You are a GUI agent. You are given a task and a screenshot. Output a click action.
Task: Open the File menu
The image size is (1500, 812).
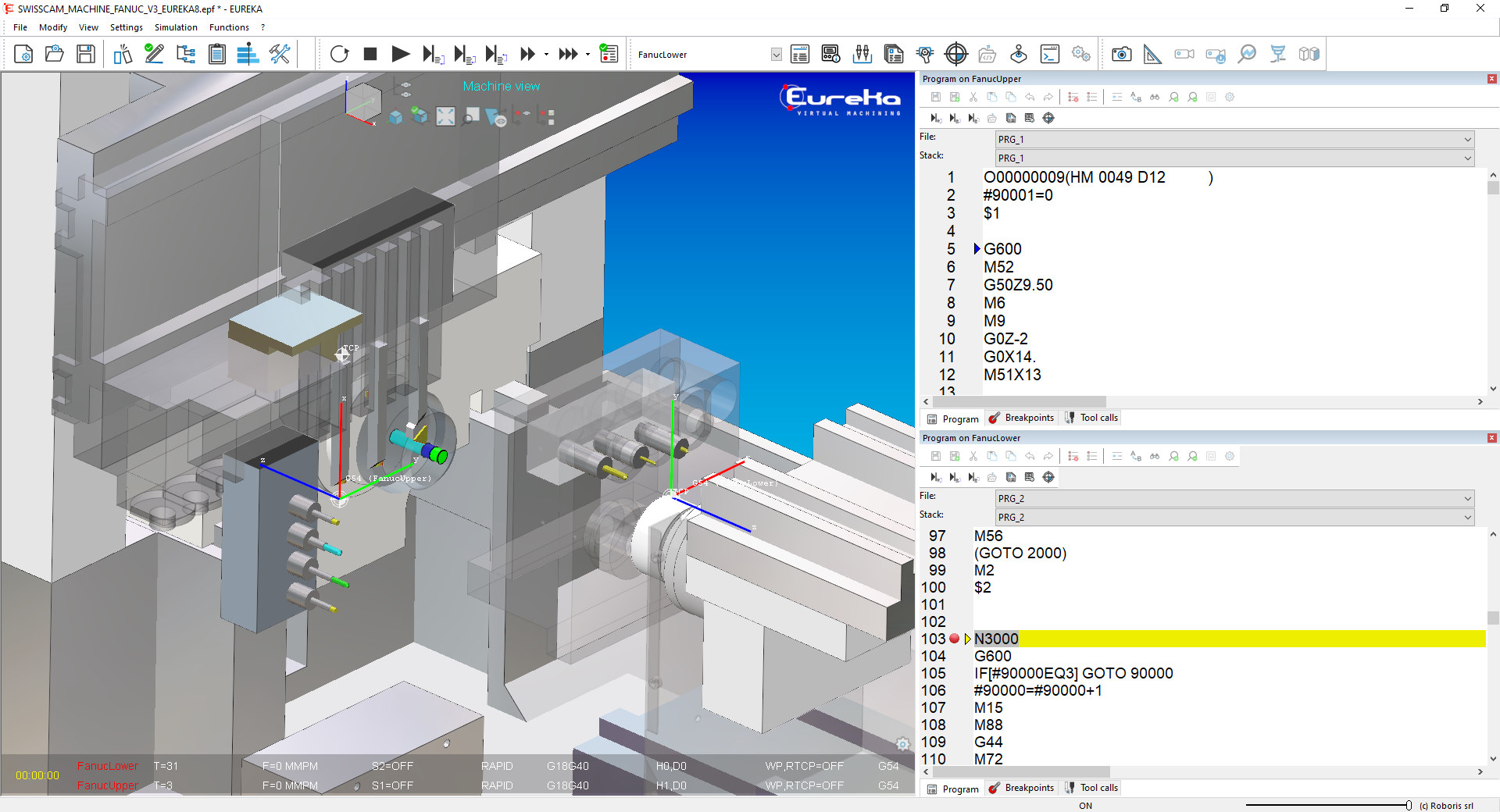pos(20,27)
